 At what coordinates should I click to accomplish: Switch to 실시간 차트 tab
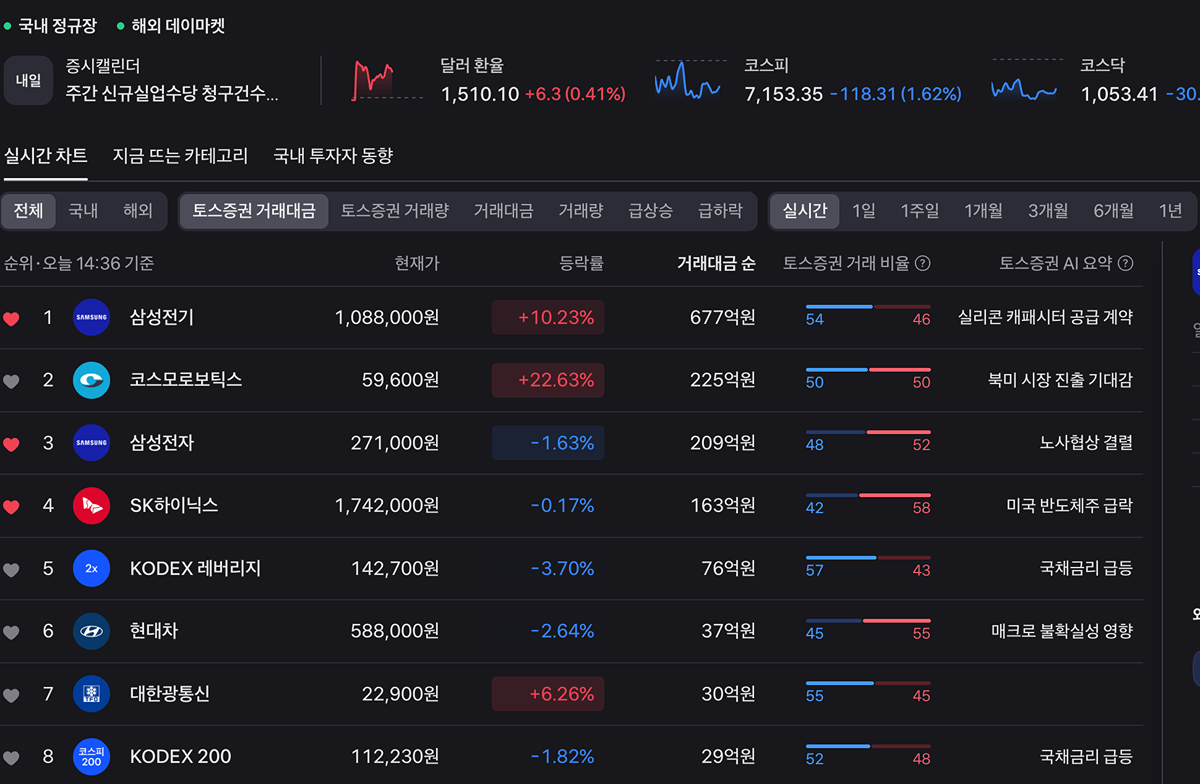46,156
